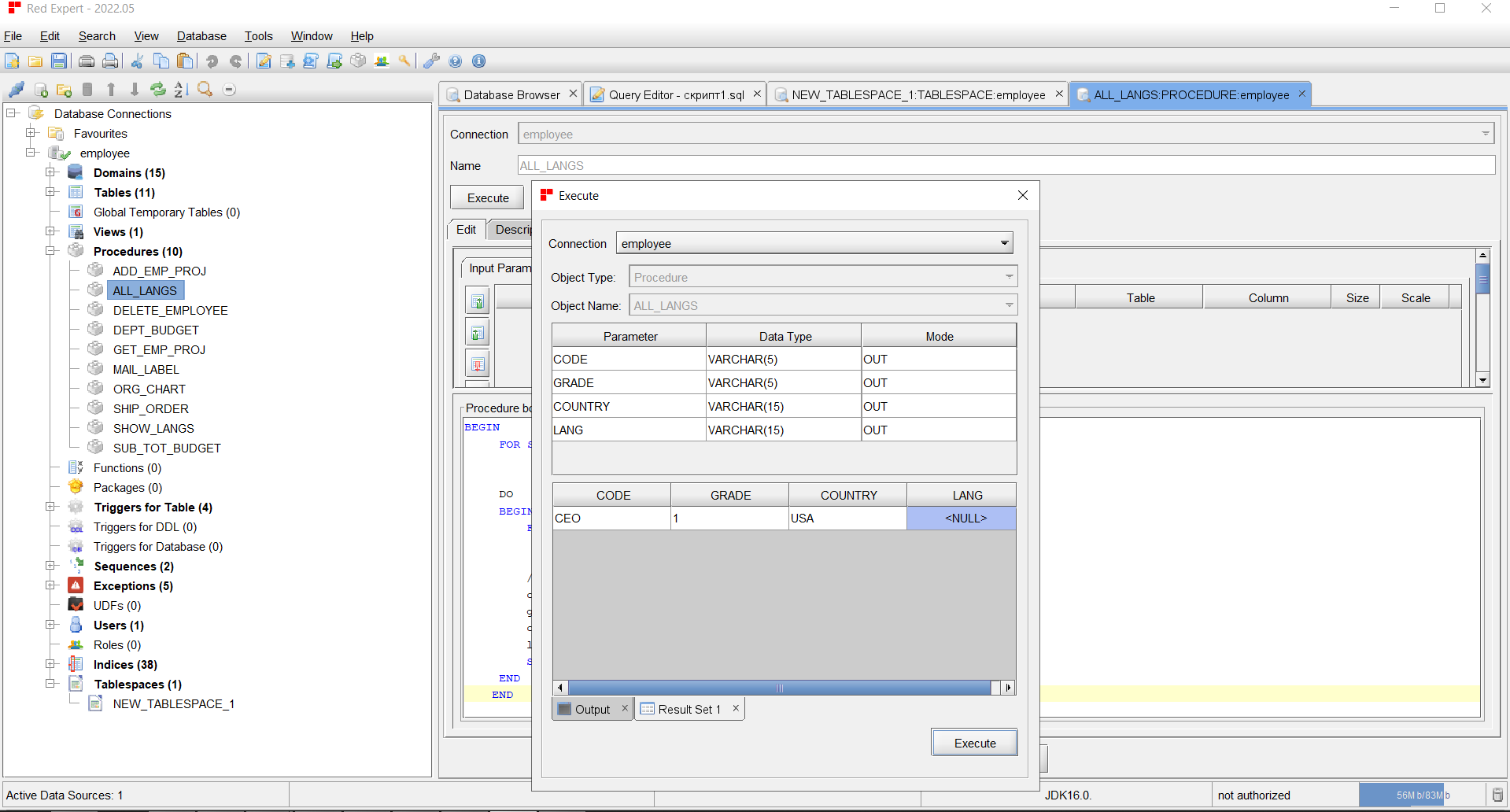Screen dimensions: 1510x812
Task: Cut the selected text
Action: coord(136,61)
